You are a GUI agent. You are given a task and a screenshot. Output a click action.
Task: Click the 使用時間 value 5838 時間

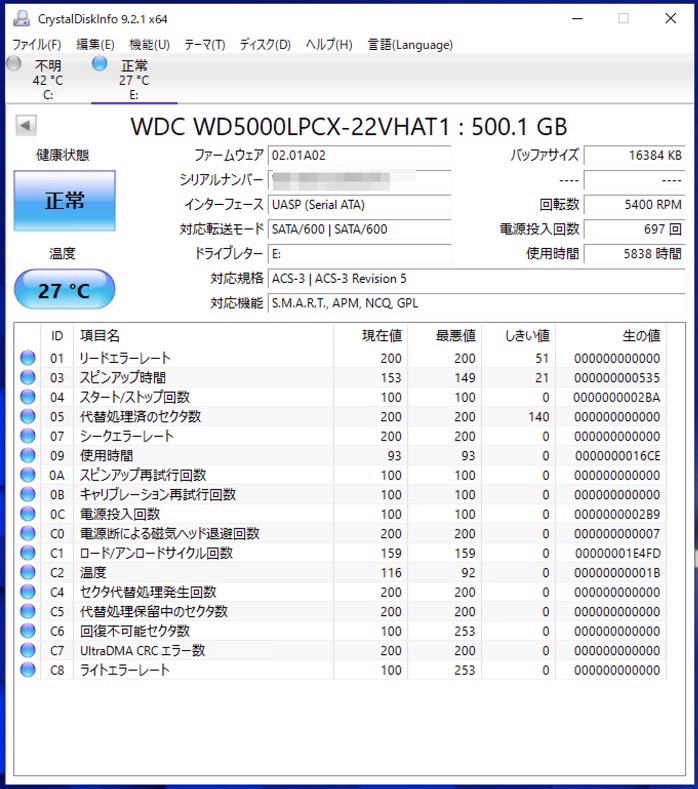click(x=634, y=254)
